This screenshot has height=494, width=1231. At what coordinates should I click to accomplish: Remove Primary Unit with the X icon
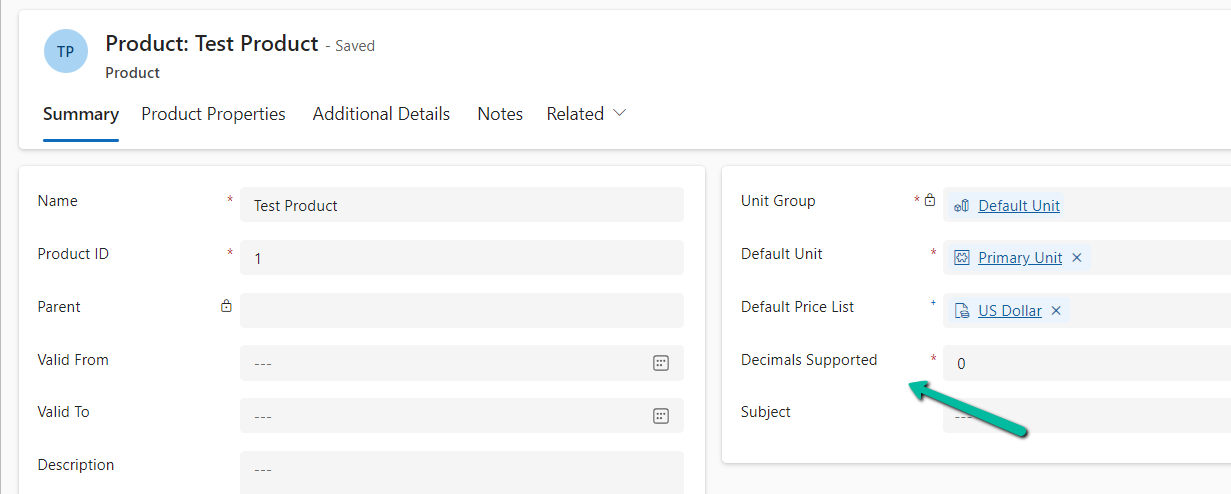(x=1077, y=258)
